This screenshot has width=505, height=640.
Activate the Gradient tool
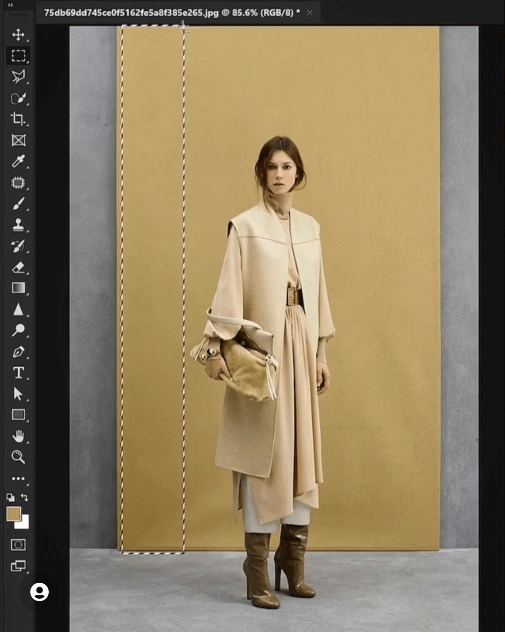(18, 288)
